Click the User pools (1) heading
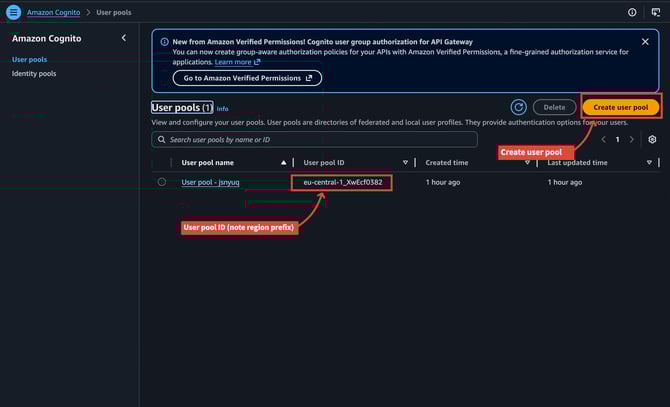Screen dimensions: 670x407 [x=182, y=107]
